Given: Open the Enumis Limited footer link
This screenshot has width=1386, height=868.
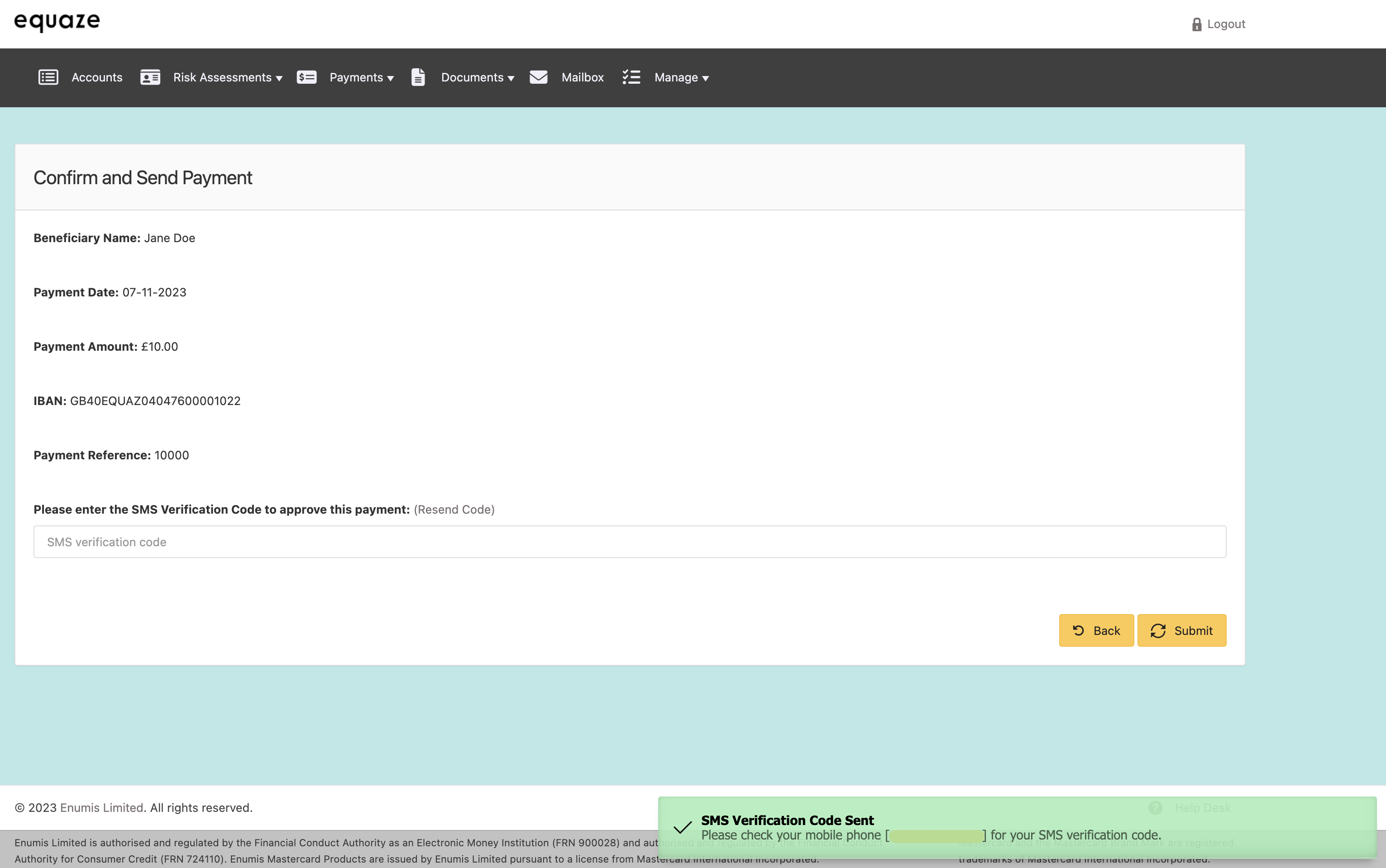Looking at the screenshot, I should pyautogui.click(x=102, y=808).
